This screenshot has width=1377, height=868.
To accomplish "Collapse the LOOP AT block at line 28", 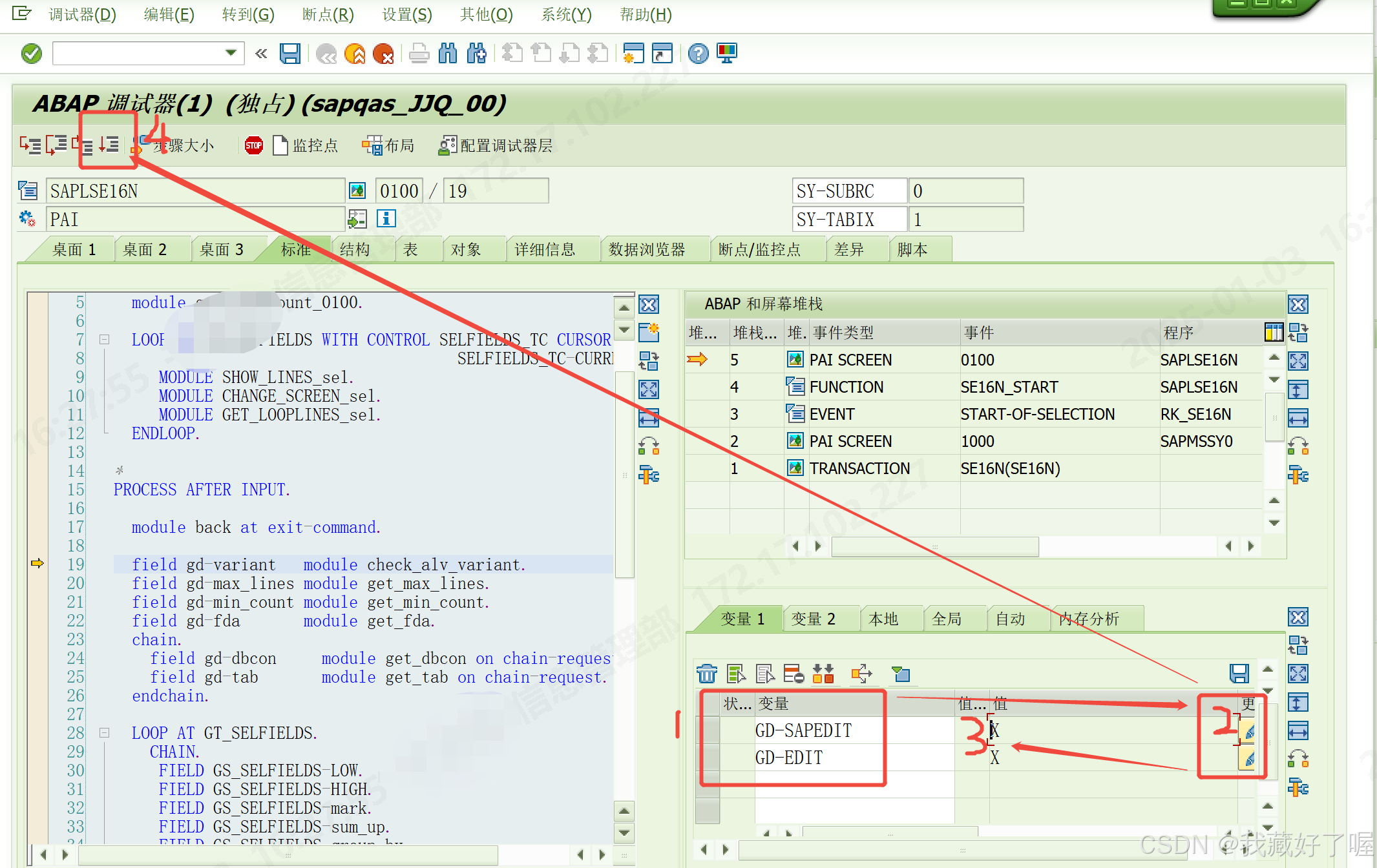I will 104,733.
